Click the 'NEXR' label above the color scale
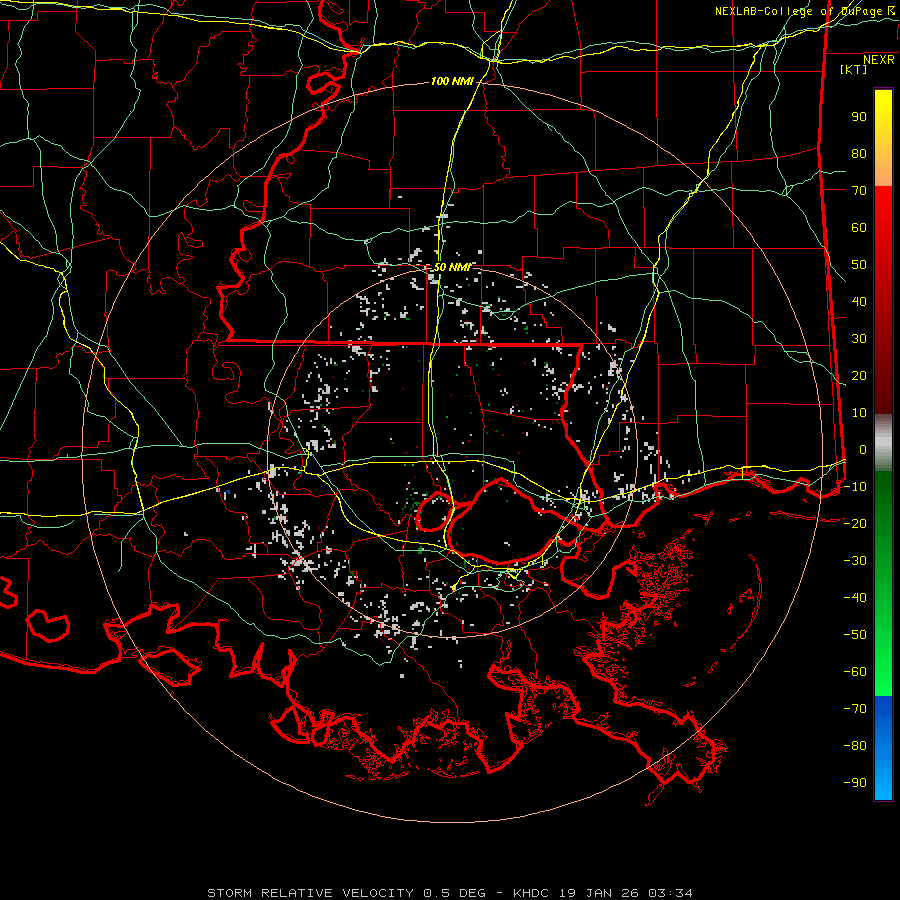This screenshot has width=900, height=900. [879, 60]
